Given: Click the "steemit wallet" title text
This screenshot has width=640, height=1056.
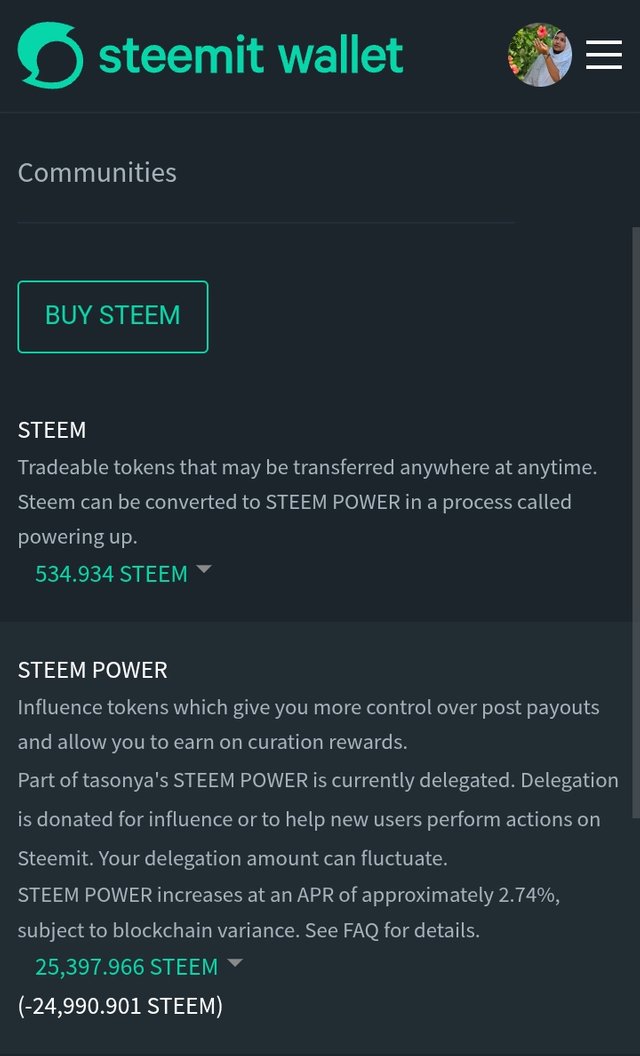Looking at the screenshot, I should point(251,55).
